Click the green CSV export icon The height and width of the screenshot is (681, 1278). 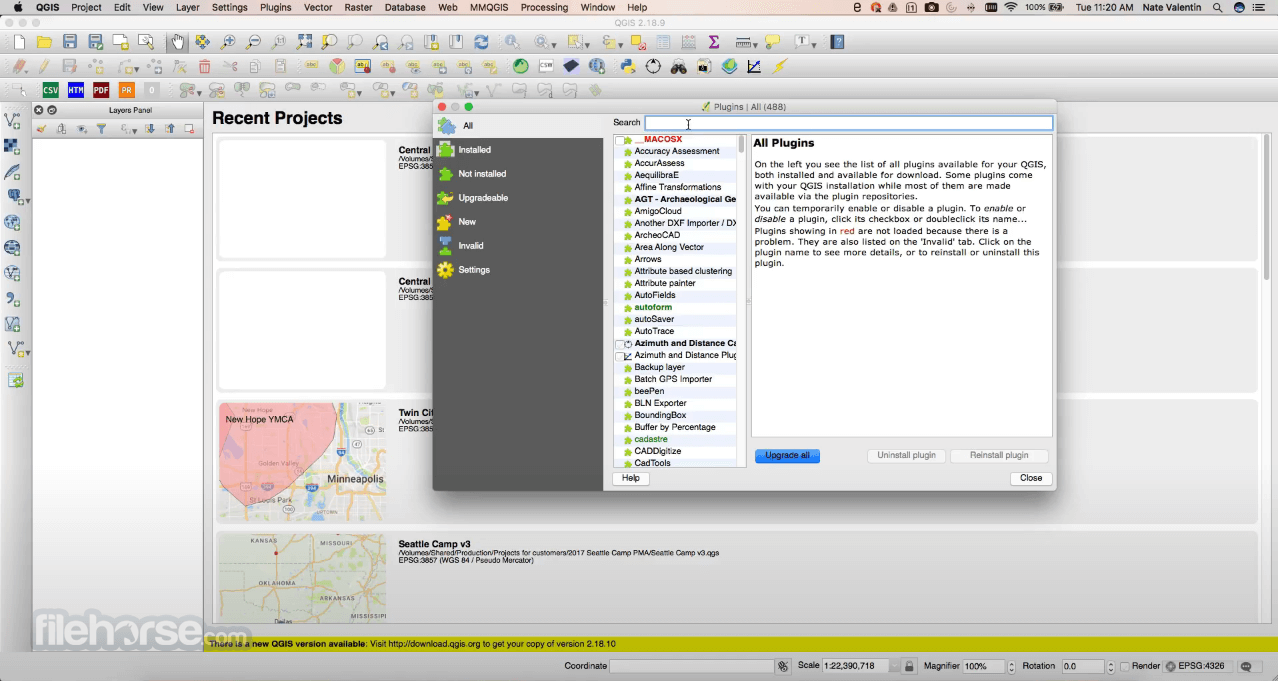(x=50, y=90)
